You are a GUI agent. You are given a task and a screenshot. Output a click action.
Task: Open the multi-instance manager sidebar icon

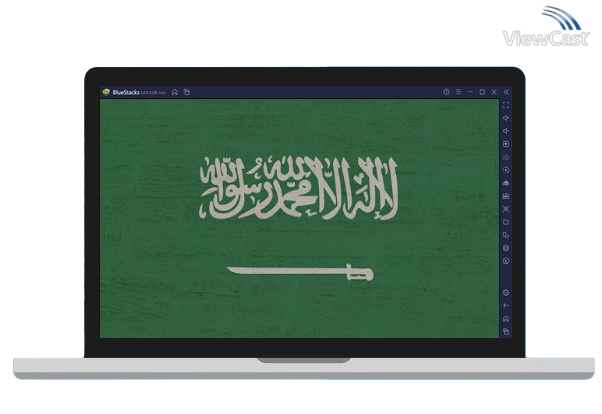pos(506,235)
